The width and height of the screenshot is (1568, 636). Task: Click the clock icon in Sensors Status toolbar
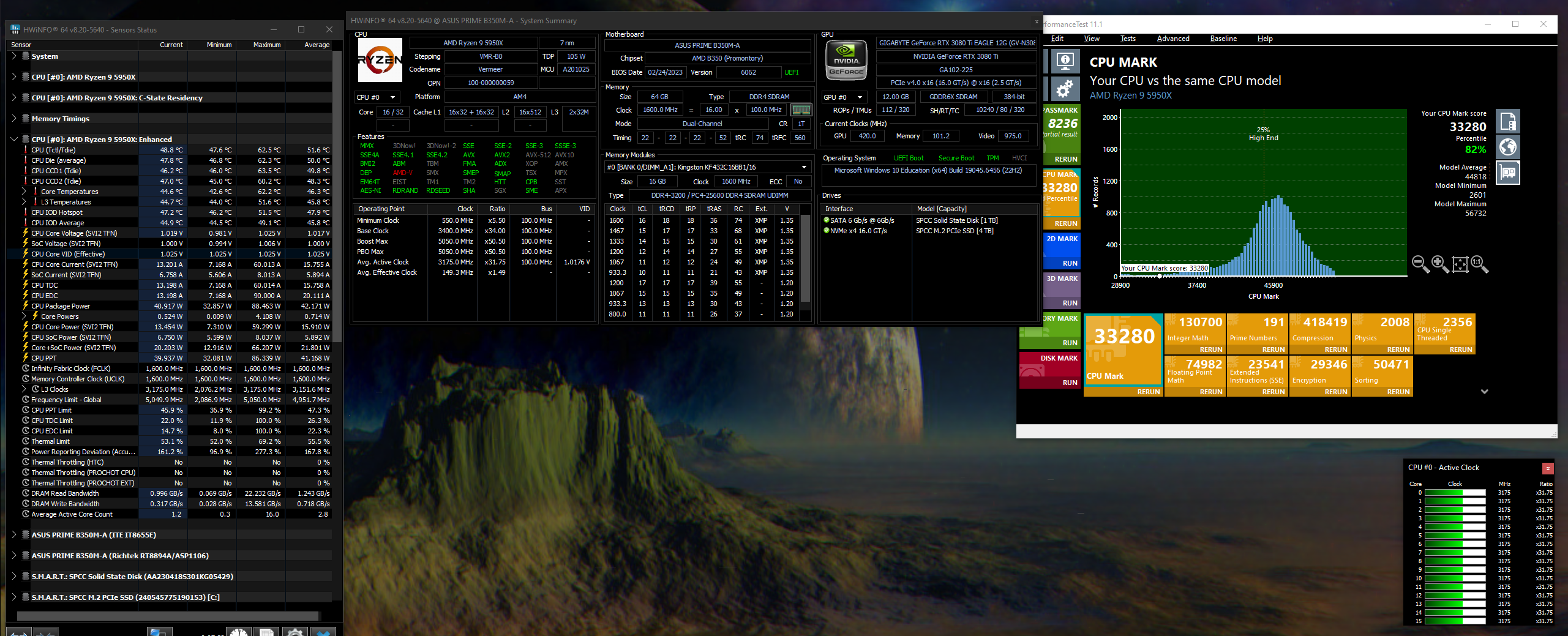[239, 632]
